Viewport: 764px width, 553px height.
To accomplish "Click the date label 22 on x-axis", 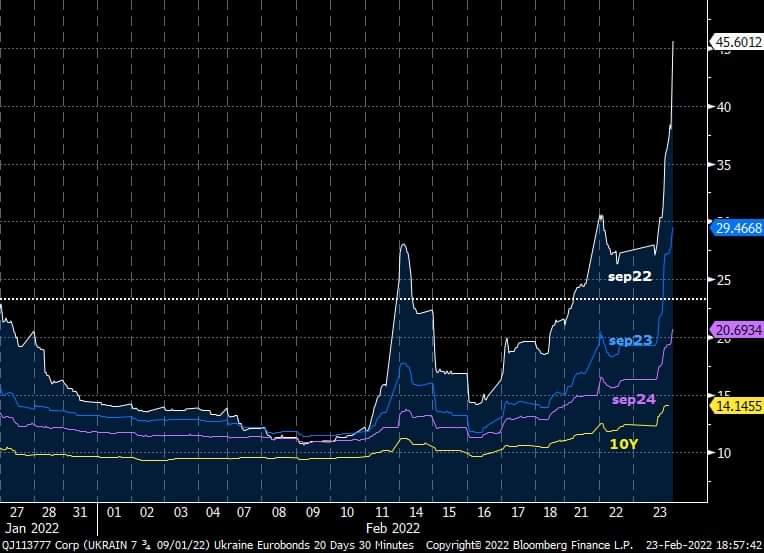I will click(616, 513).
